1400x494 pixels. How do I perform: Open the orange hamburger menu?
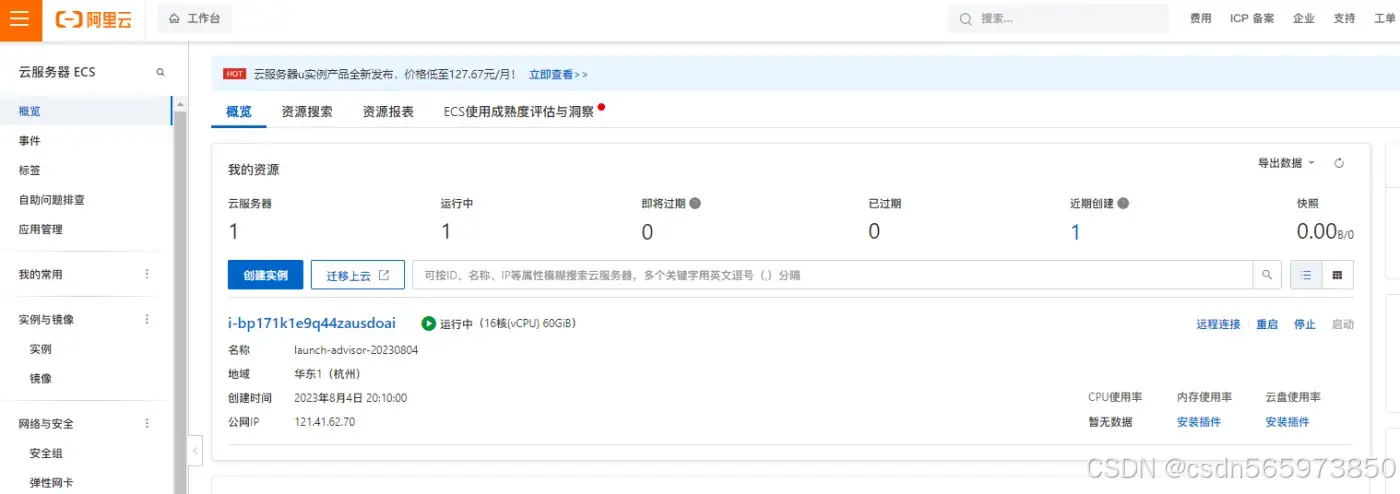point(20,19)
